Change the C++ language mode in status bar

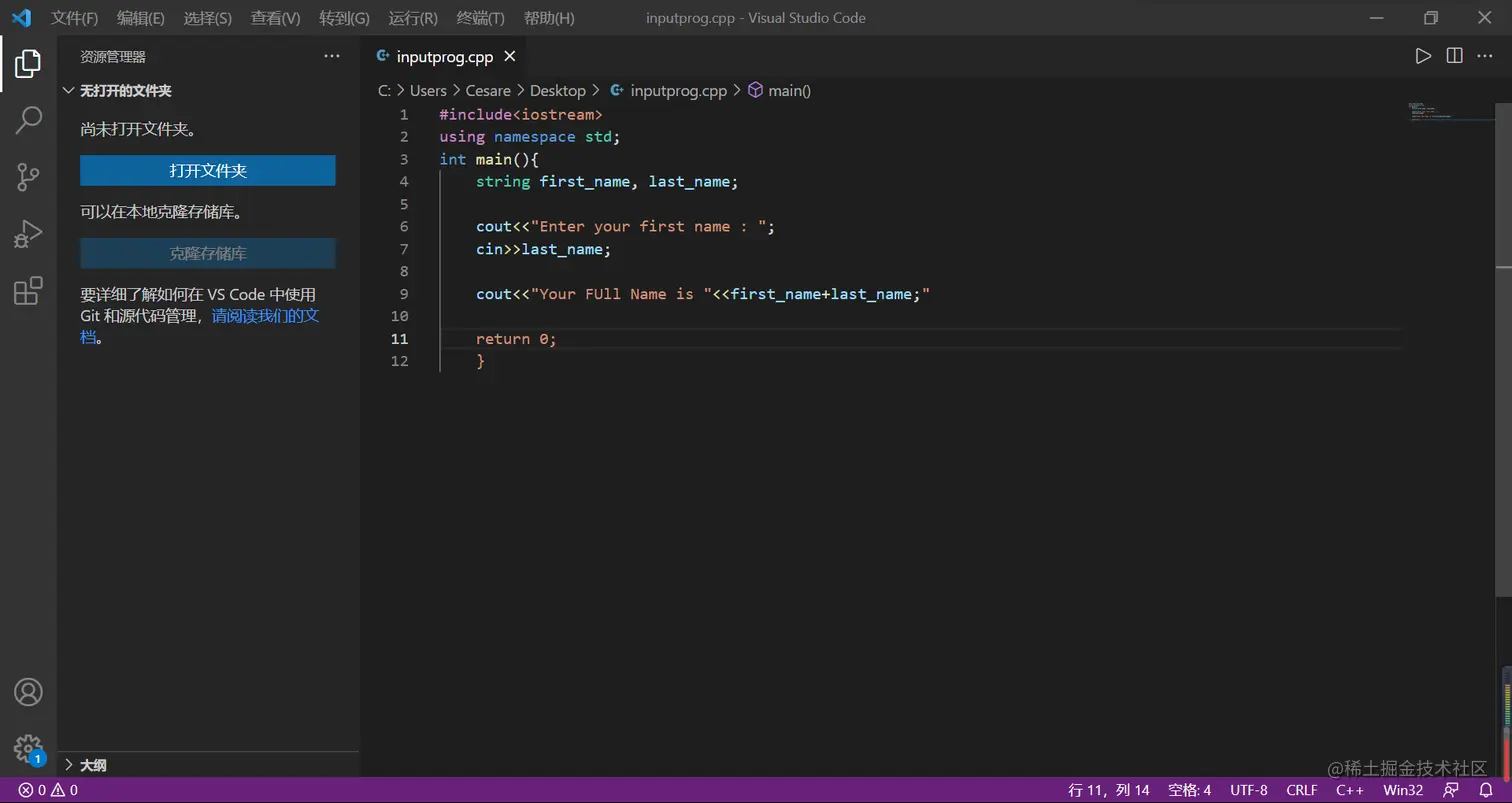coord(1350,790)
